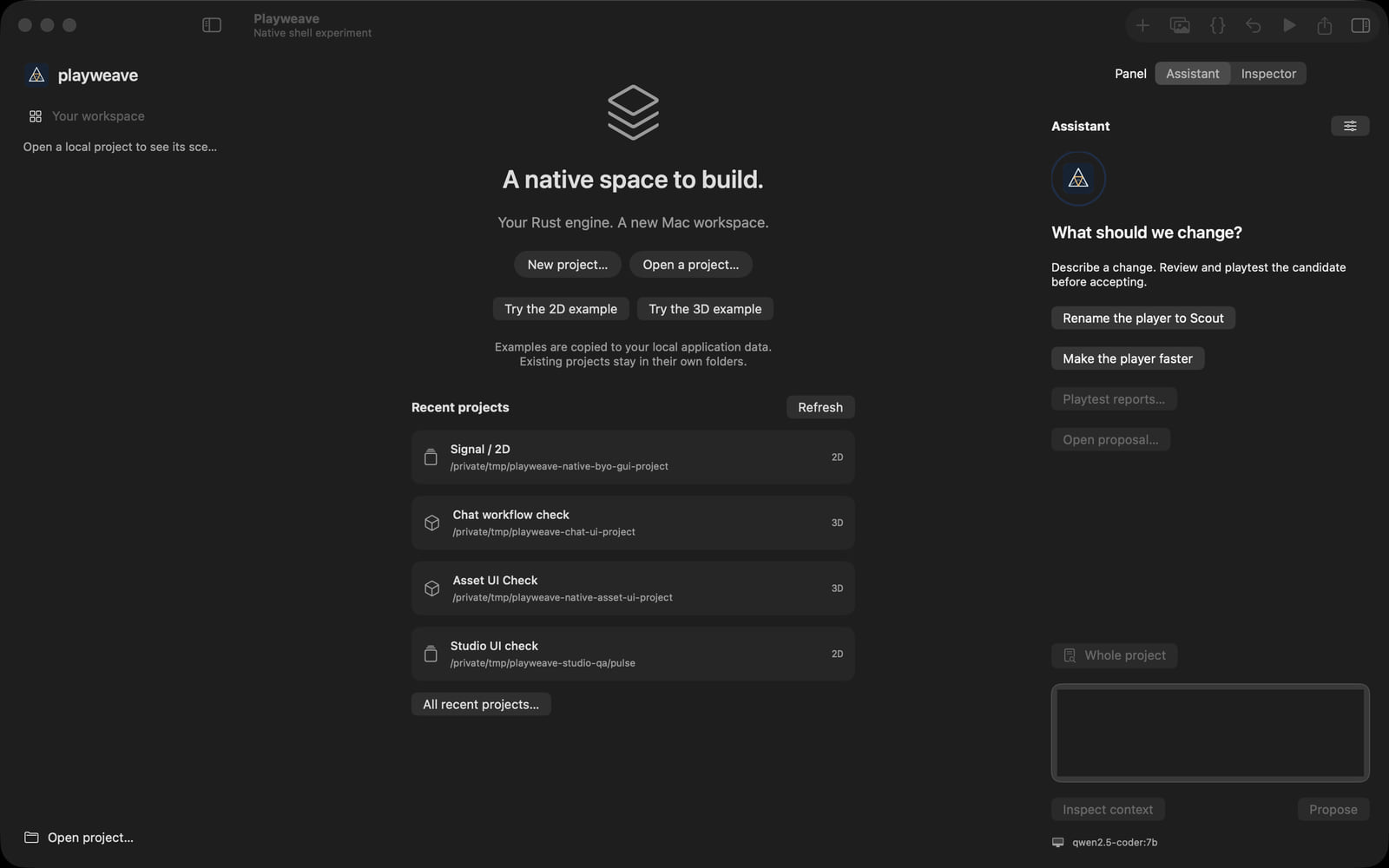The height and width of the screenshot is (868, 1389).
Task: Click the Whole project scope button
Action: 1115,655
